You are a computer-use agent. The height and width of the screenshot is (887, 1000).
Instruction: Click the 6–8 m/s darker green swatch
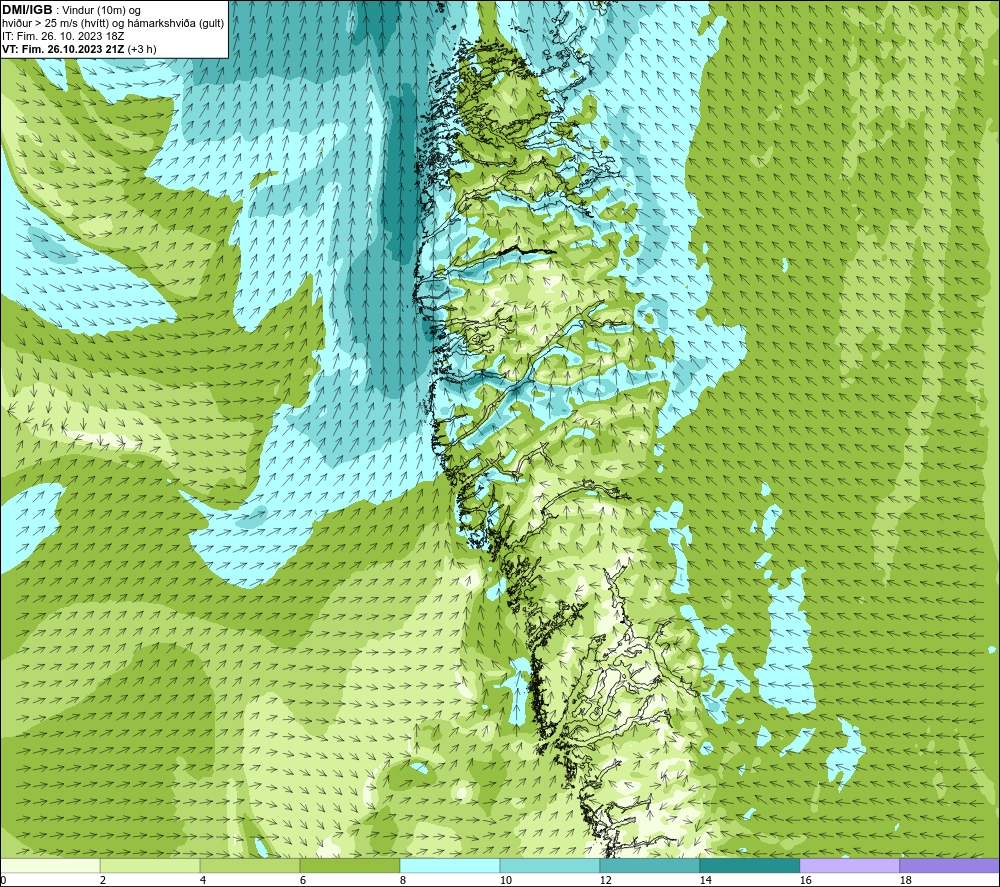349,865
